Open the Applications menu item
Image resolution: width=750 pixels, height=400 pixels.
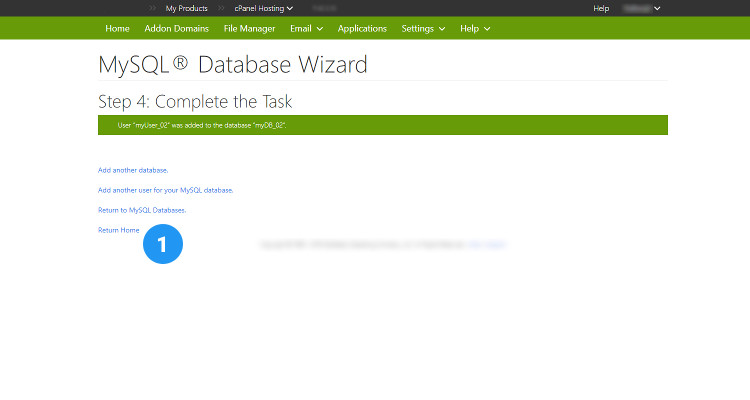pos(362,29)
